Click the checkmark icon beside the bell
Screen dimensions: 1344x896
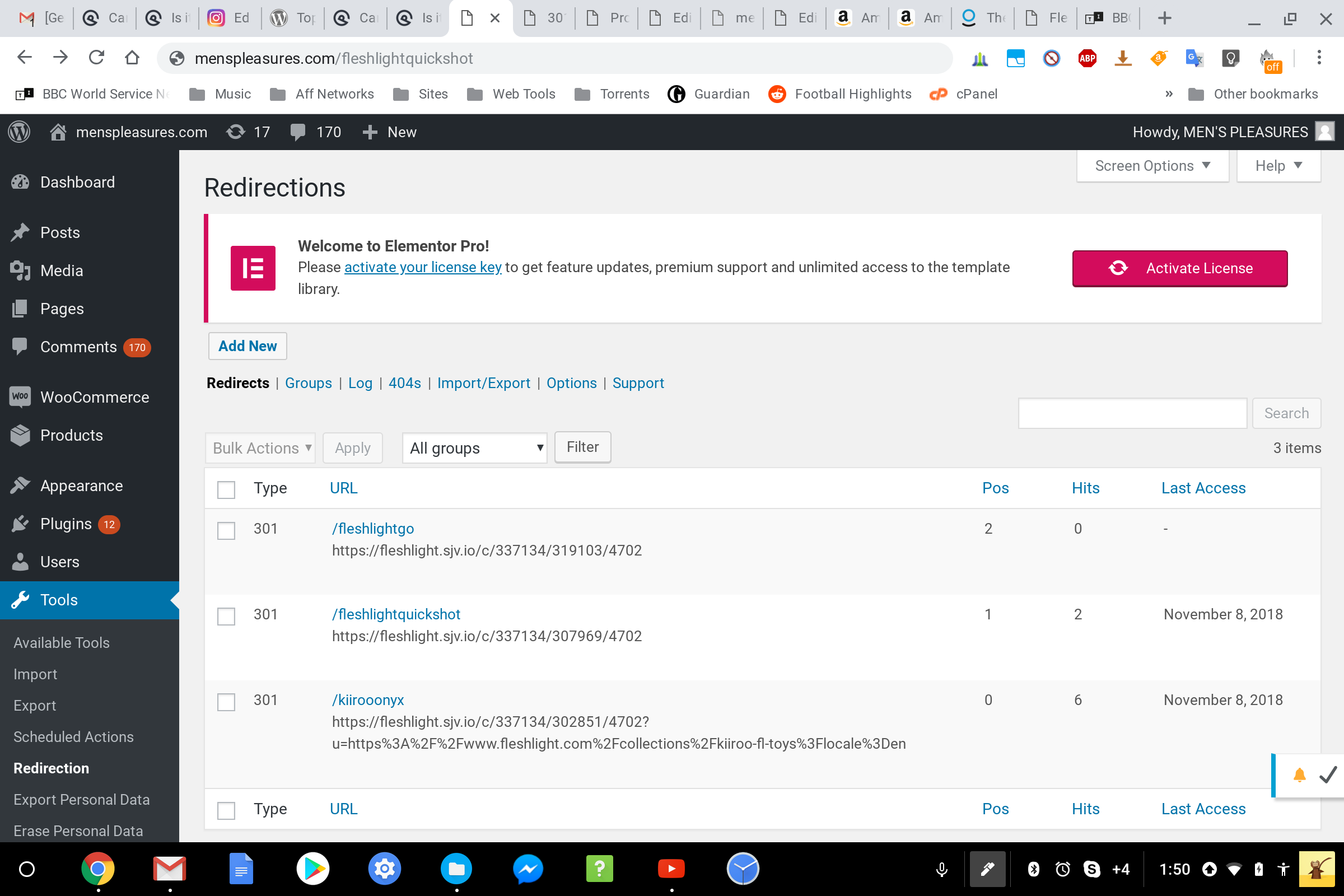coord(1327,776)
